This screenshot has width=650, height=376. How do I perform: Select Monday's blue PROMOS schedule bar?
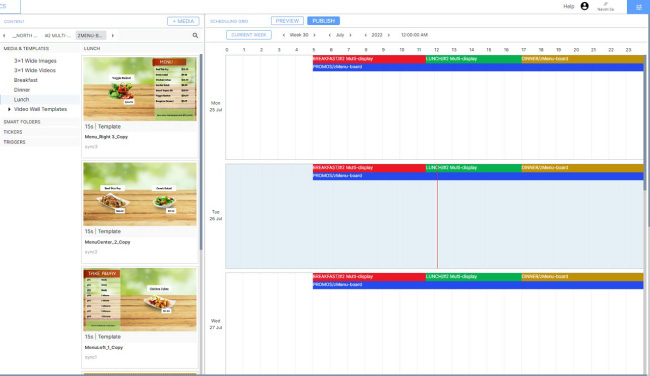tap(478, 67)
